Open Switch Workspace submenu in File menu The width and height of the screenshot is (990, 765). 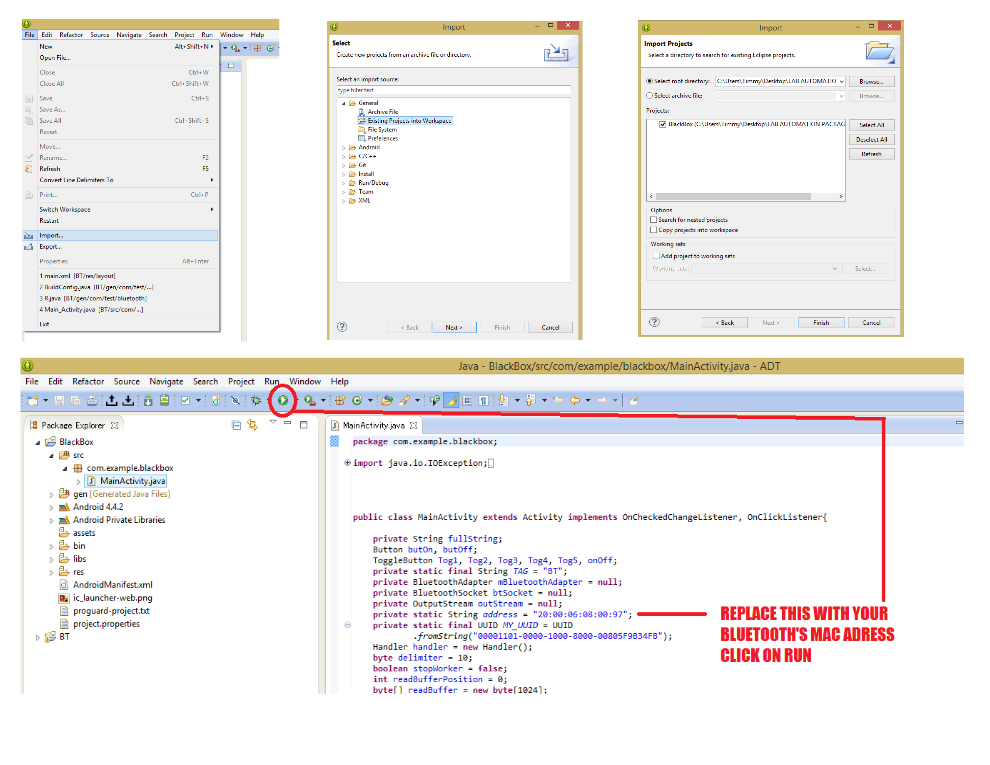(121, 210)
